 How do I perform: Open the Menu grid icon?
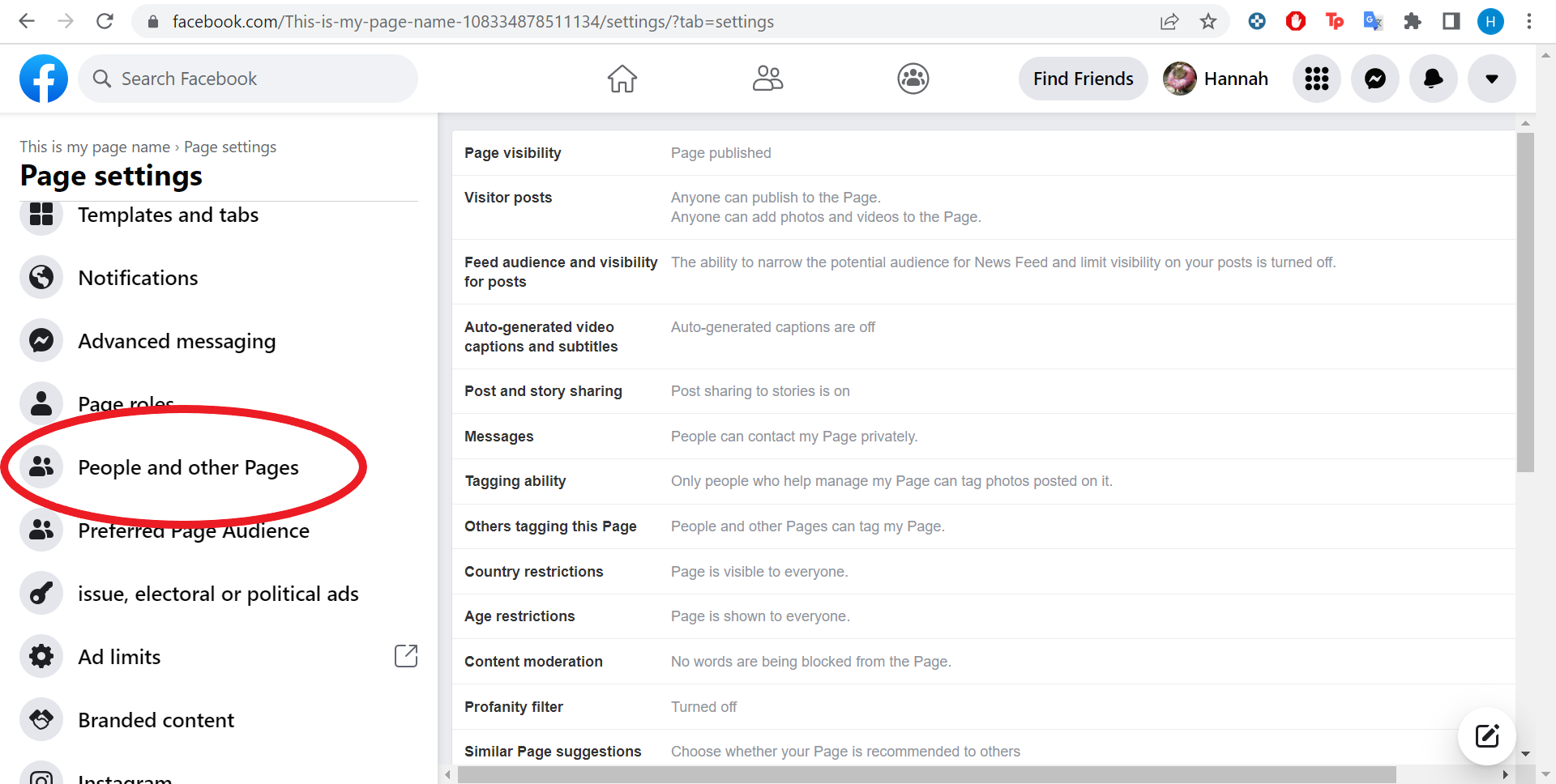click(1317, 79)
